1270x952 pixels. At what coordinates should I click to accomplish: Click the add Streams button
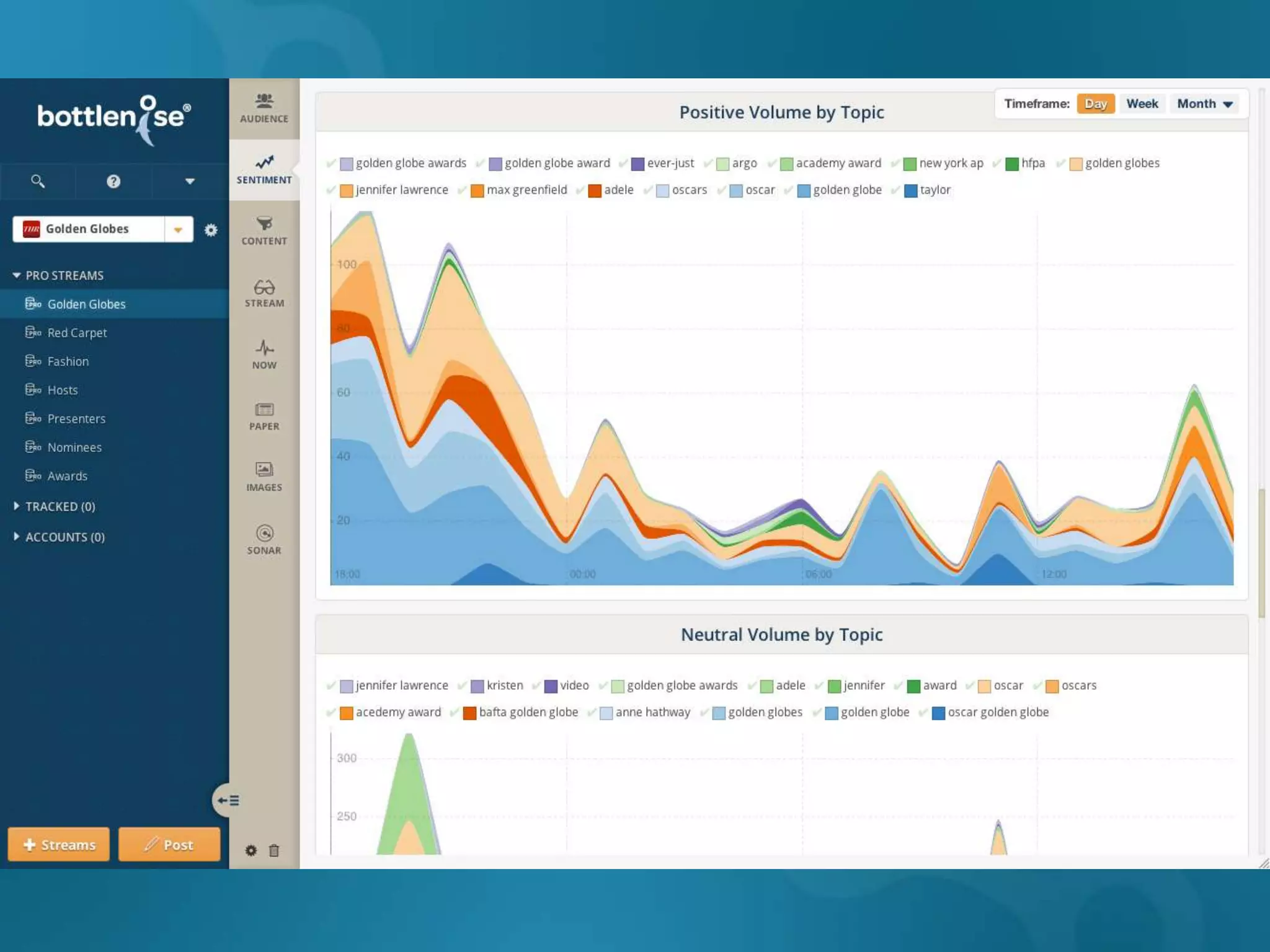59,844
